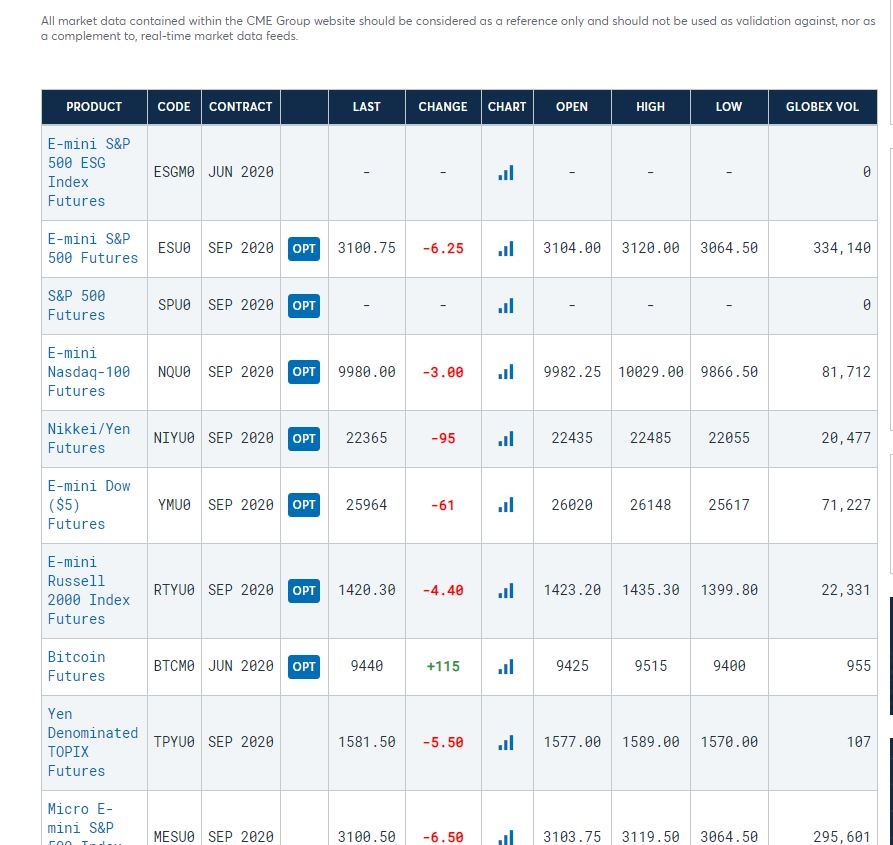Select change value -6.25

[x=443, y=249]
